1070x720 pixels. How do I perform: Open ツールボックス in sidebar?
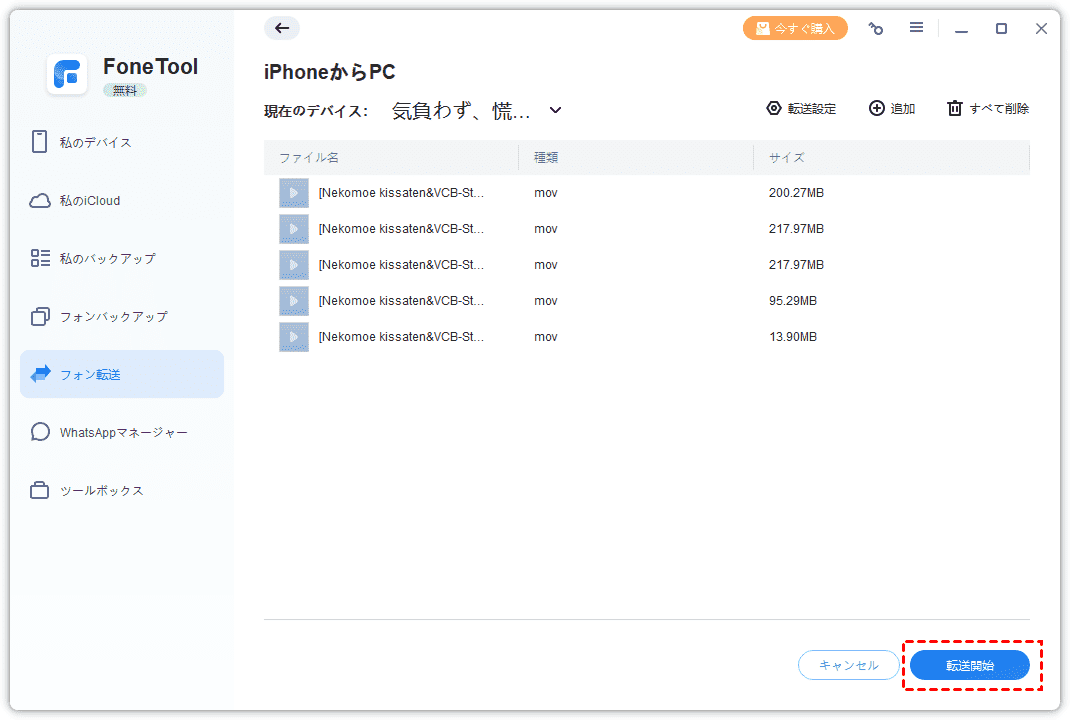[x=101, y=490]
